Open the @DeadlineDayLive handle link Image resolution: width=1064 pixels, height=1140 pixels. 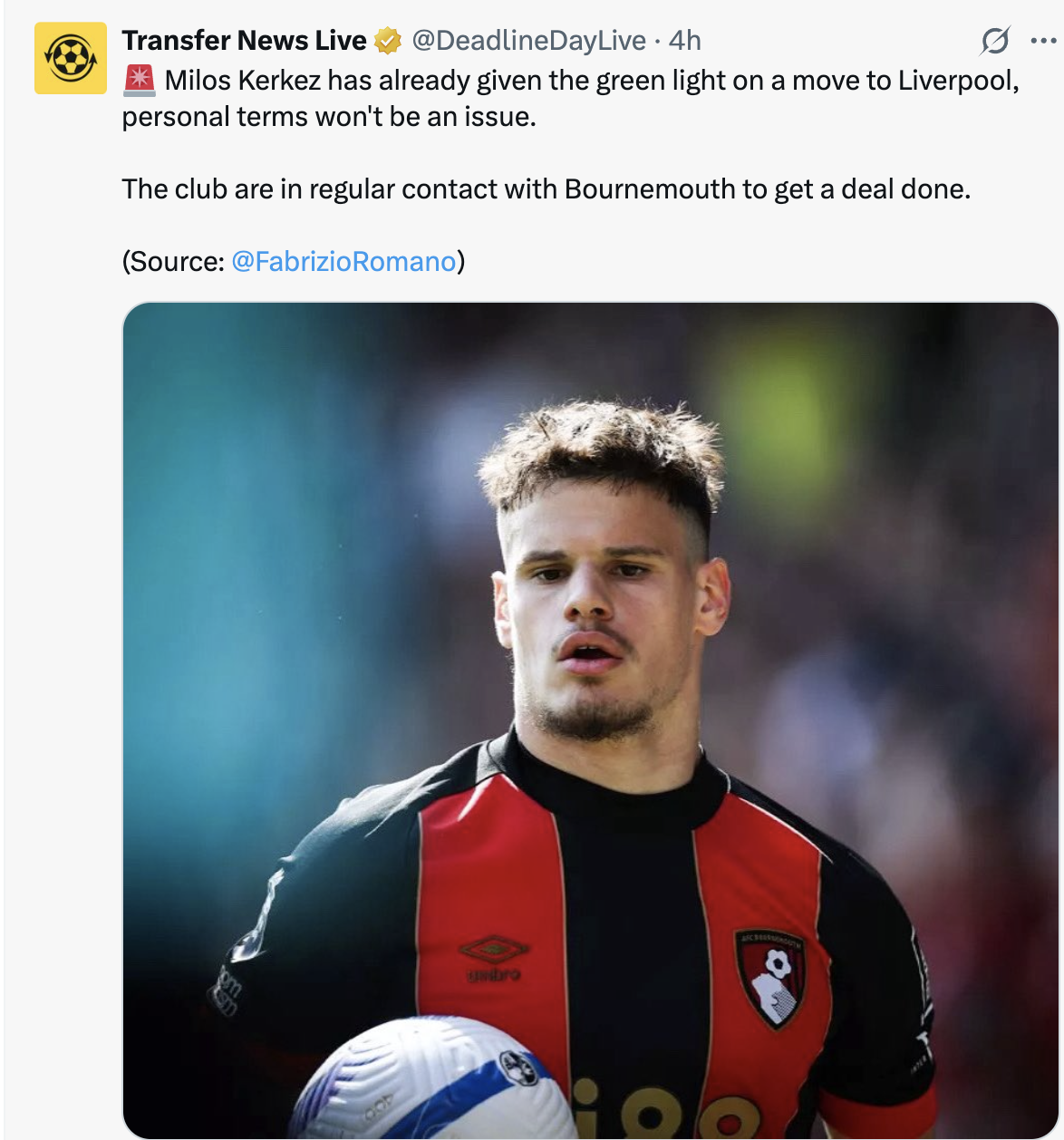[528, 41]
